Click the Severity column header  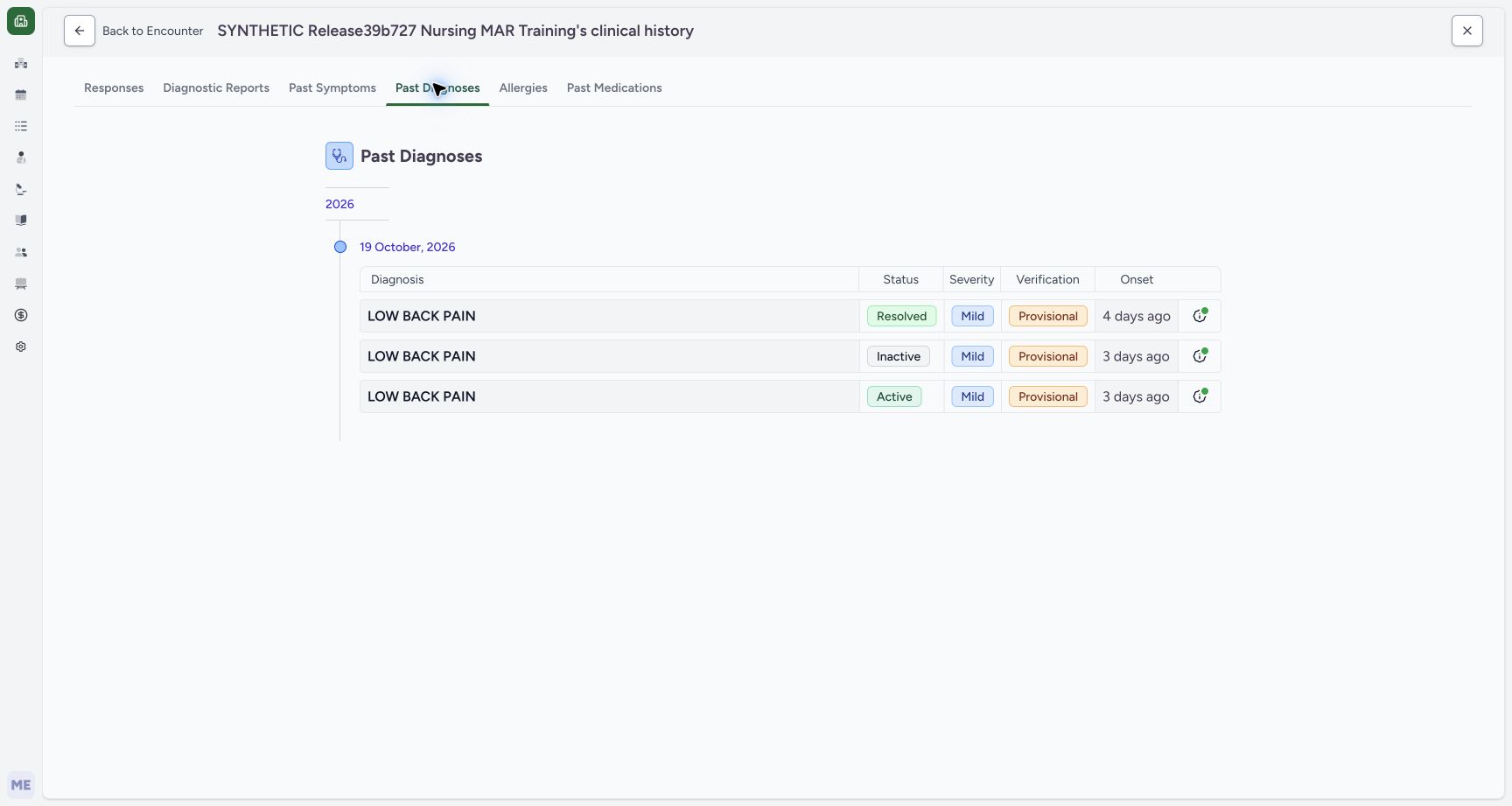[x=971, y=279]
